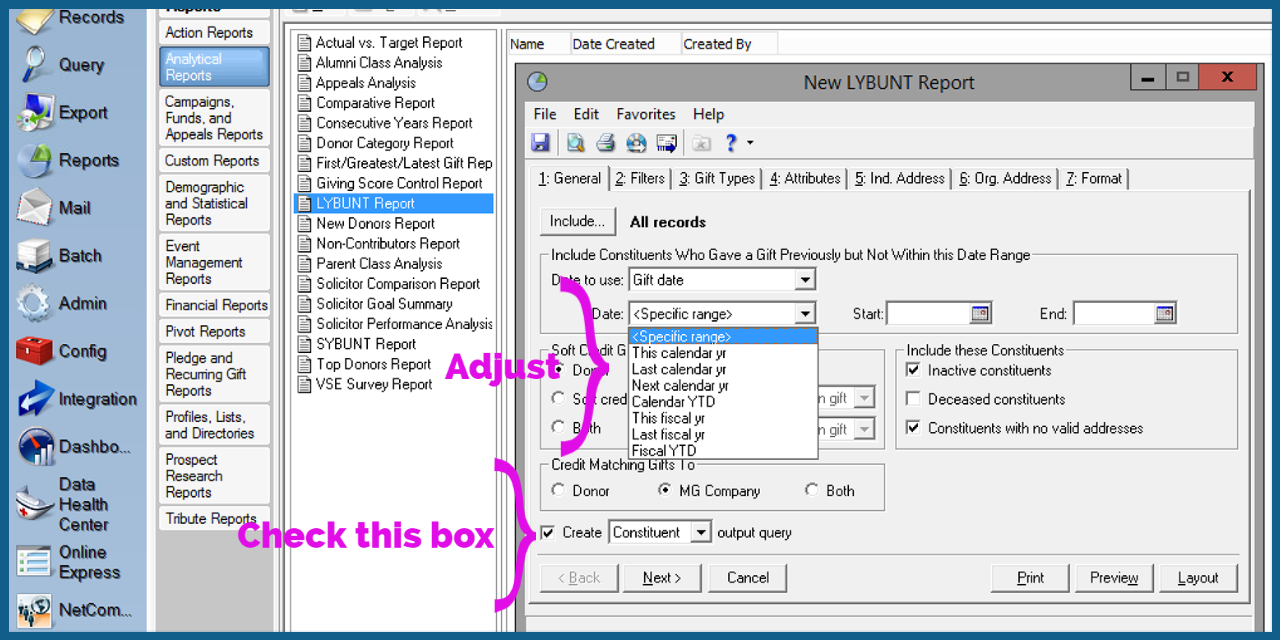Viewport: 1280px width, 640px height.
Task: Click the printer toolbar icon
Action: pos(606,143)
